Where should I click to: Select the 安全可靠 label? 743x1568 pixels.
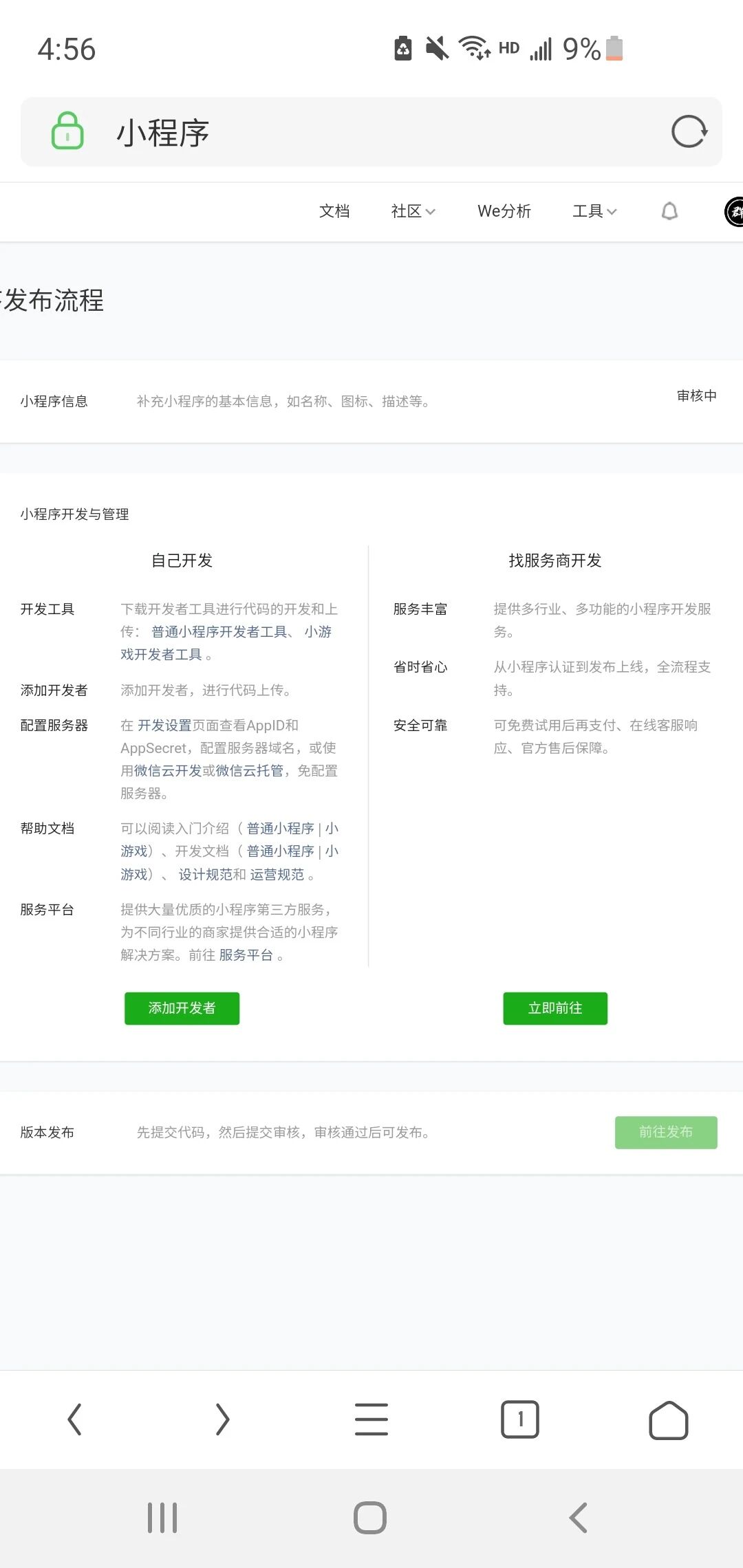(x=420, y=725)
